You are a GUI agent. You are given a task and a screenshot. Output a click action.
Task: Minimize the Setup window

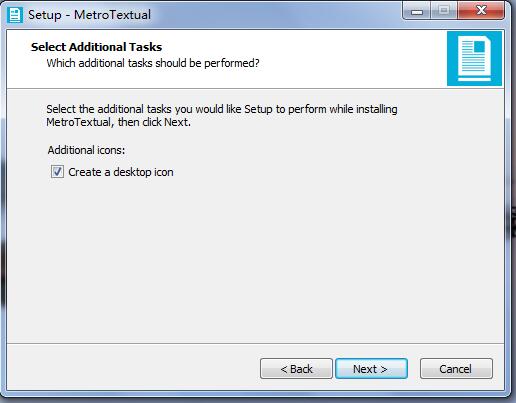tap(417, 11)
